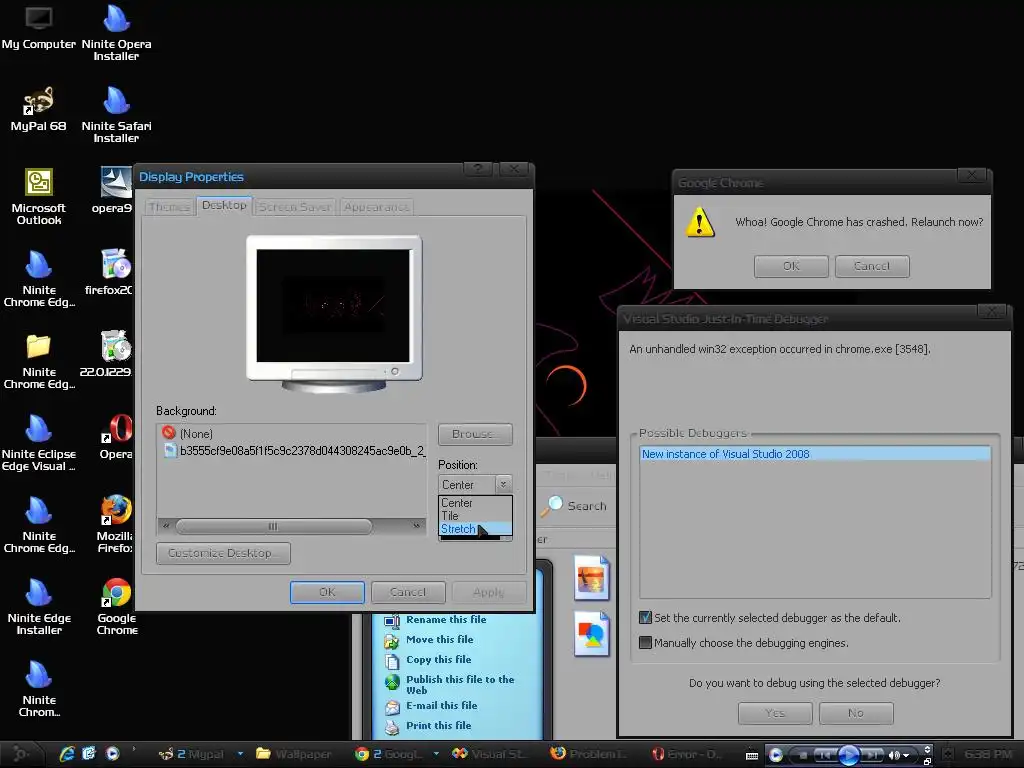Launch Internet Explorer from quick launch
This screenshot has height=768, width=1024.
pyautogui.click(x=67, y=754)
